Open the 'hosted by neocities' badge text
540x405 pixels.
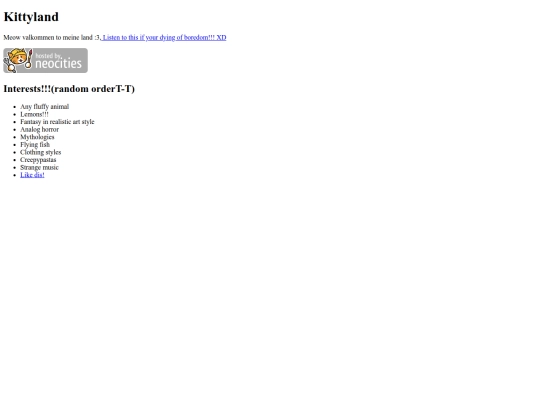[x=59, y=61]
